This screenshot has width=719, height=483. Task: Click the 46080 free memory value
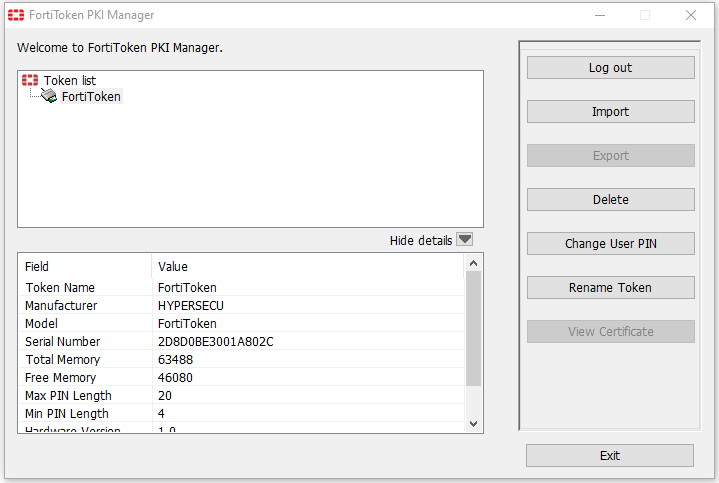point(175,378)
